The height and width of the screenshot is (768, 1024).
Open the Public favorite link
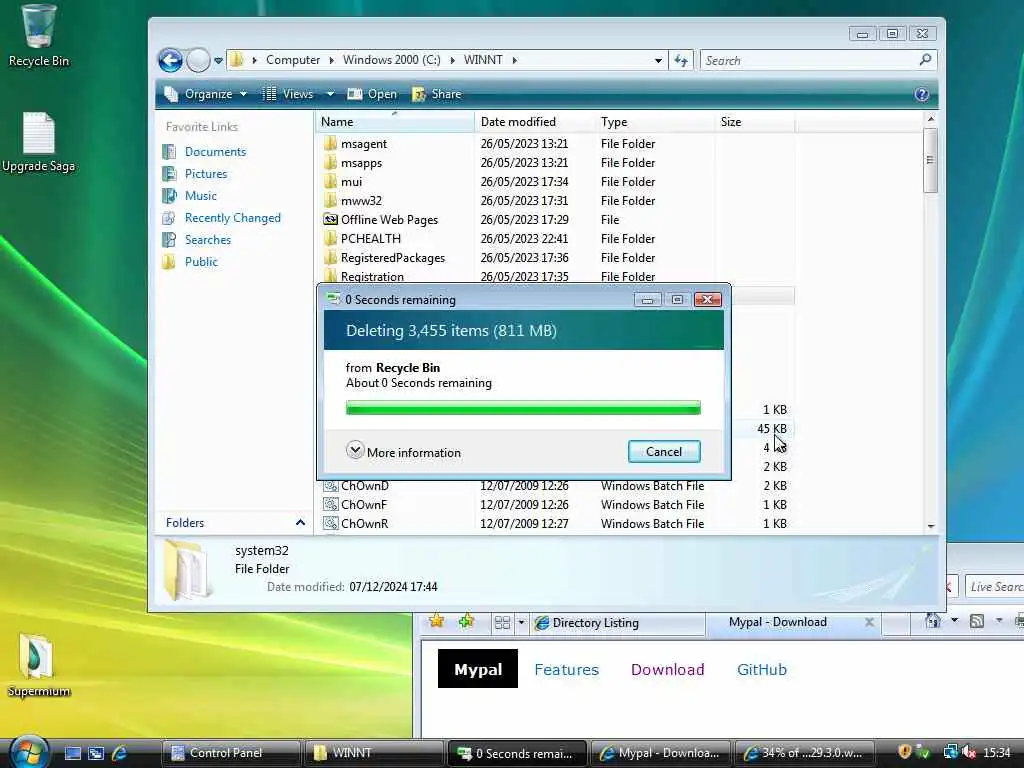click(x=200, y=262)
